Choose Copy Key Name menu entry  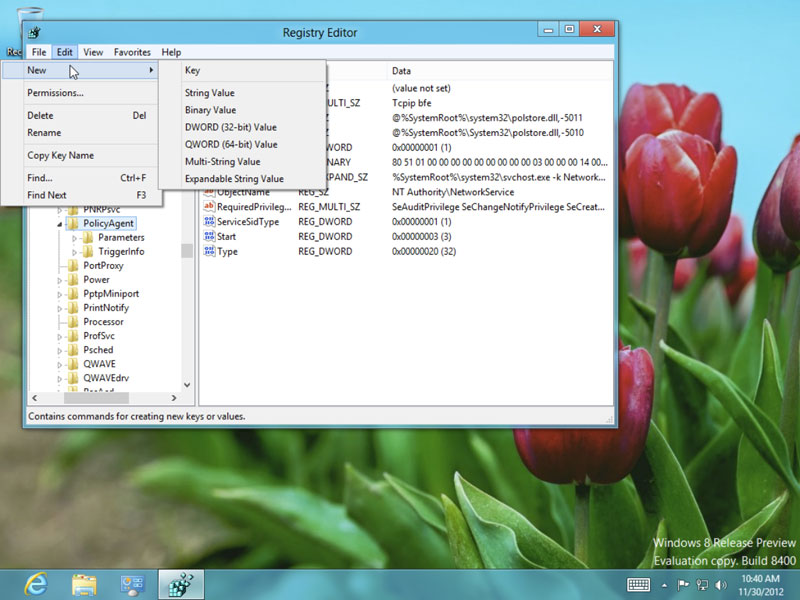pos(60,155)
